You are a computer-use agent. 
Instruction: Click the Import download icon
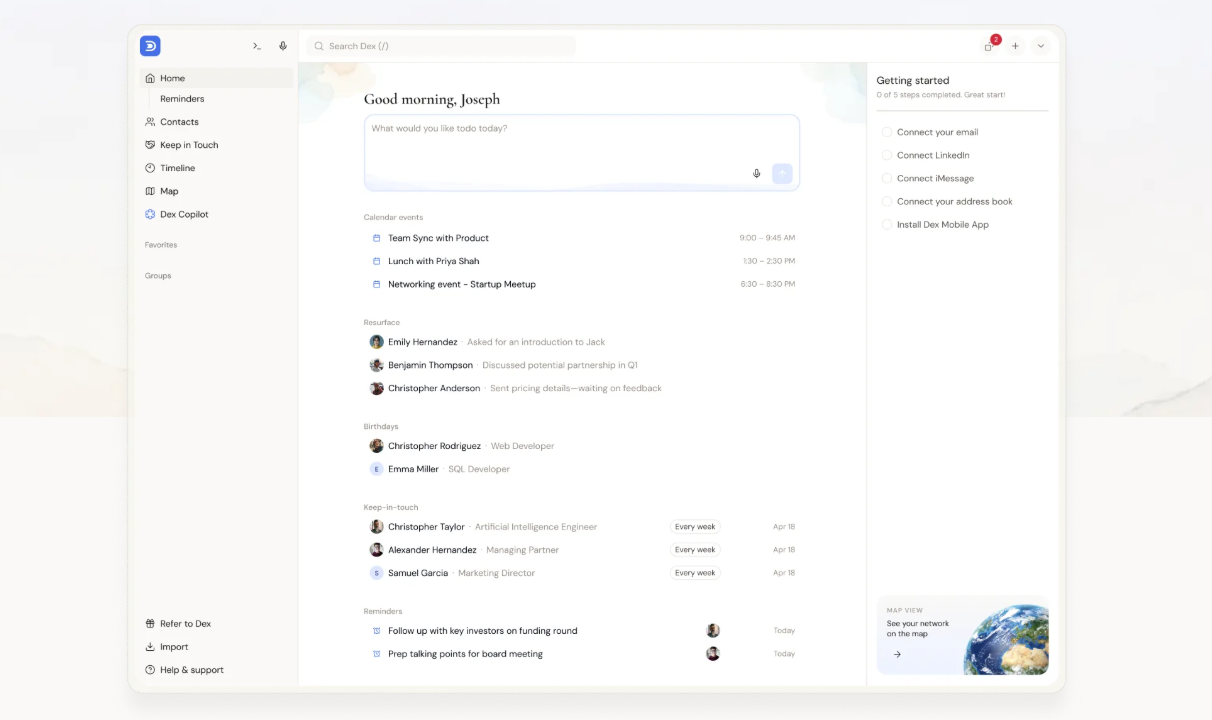tap(150, 647)
